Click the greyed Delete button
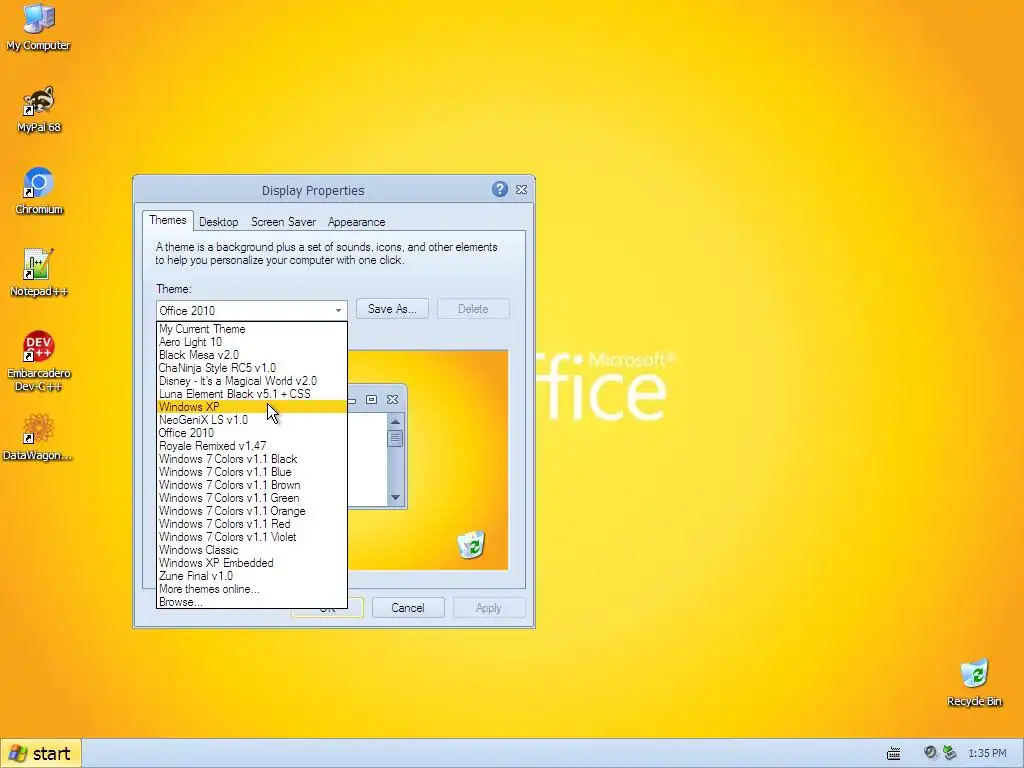 pos(473,309)
